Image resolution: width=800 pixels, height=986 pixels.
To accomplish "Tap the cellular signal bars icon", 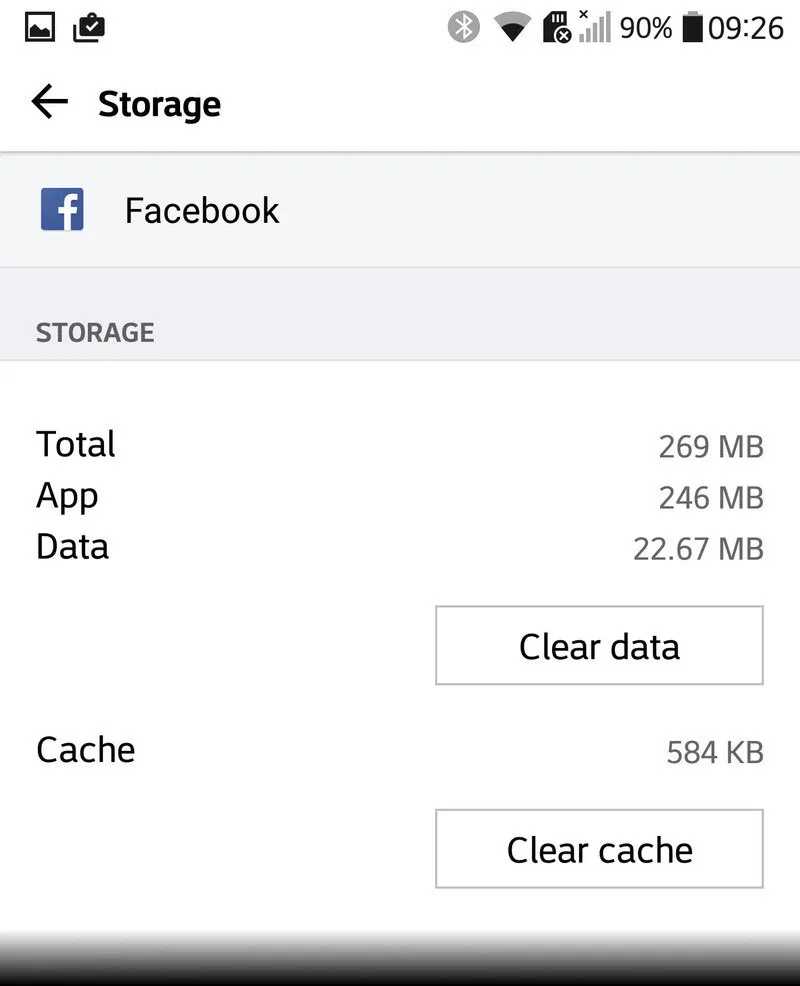I will (x=594, y=27).
